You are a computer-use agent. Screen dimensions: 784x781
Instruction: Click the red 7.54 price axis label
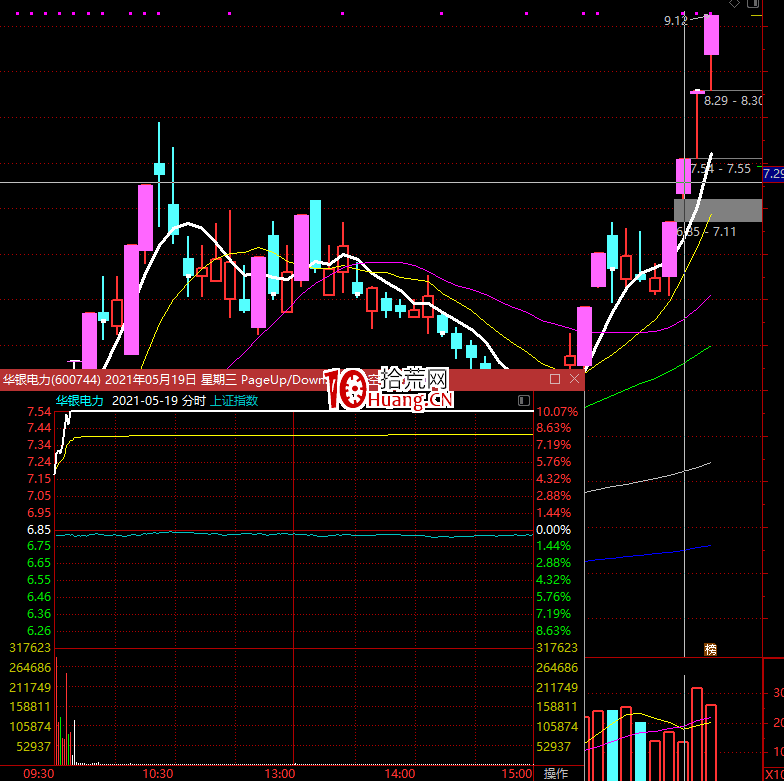click(39, 412)
